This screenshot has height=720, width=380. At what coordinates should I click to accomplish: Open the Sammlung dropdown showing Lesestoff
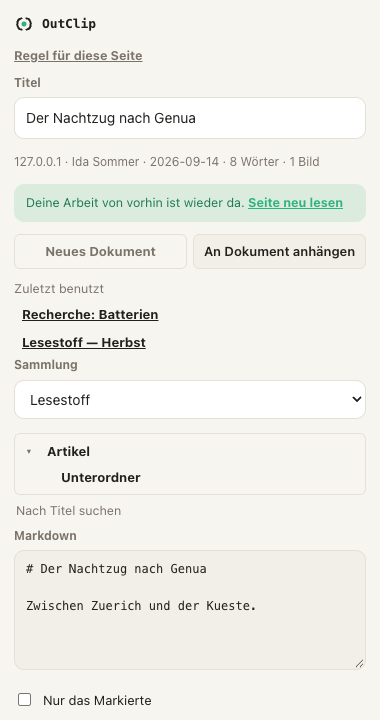click(x=190, y=399)
